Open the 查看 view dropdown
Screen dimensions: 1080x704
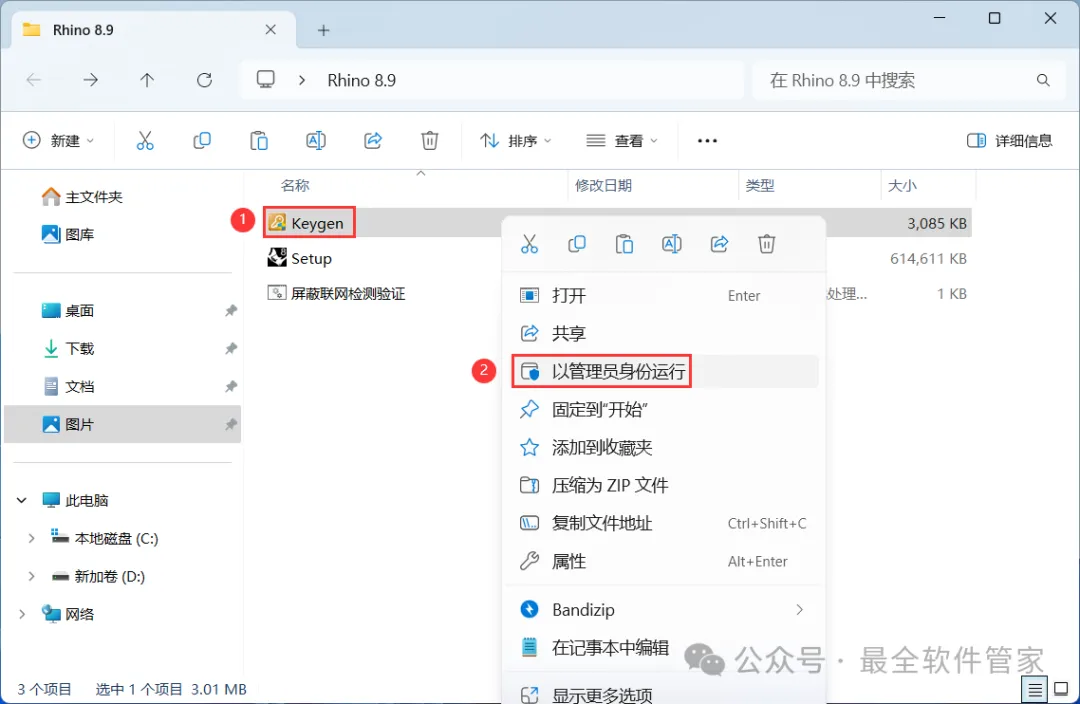tap(621, 141)
